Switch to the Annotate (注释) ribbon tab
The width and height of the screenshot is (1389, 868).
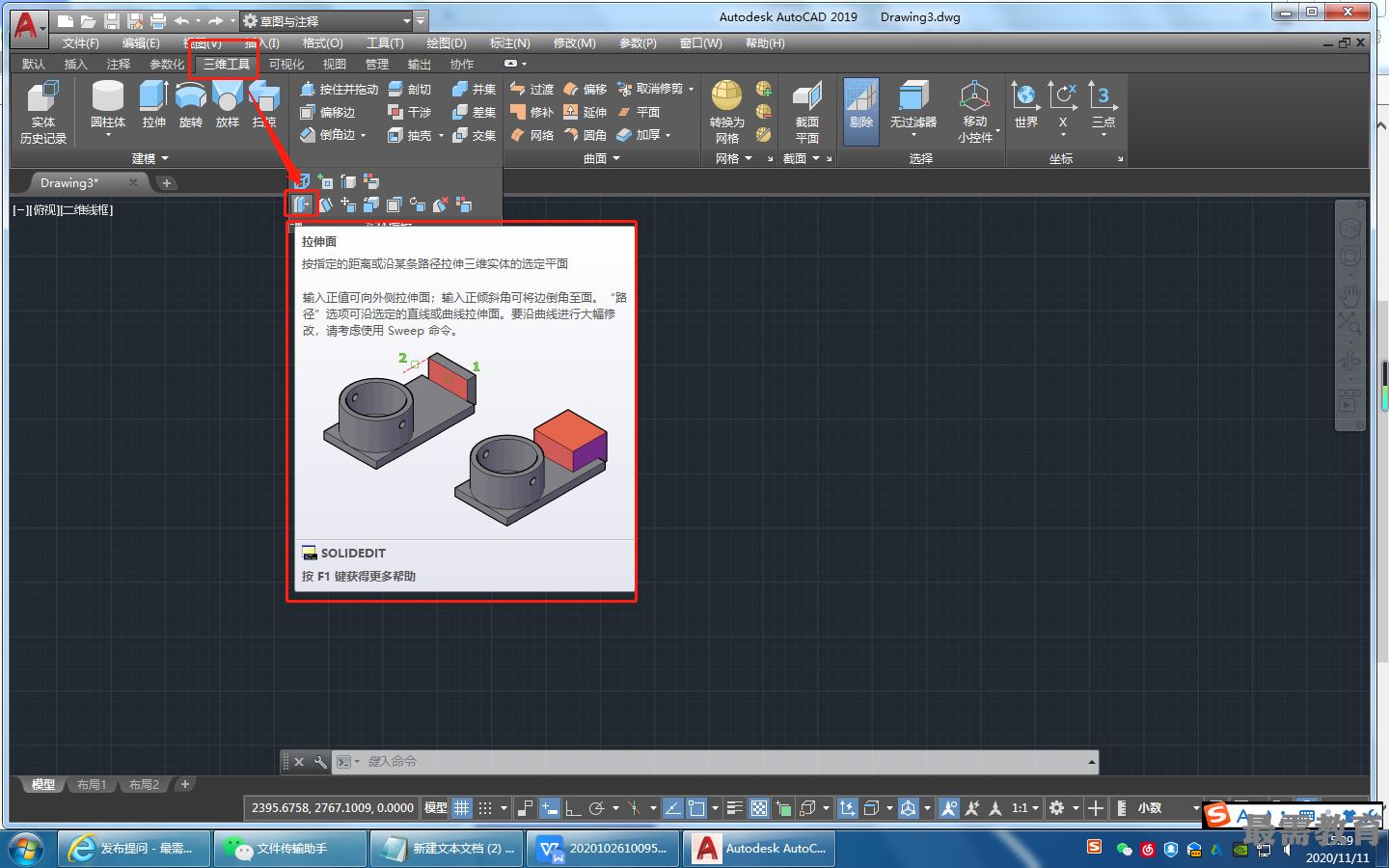pyautogui.click(x=119, y=65)
